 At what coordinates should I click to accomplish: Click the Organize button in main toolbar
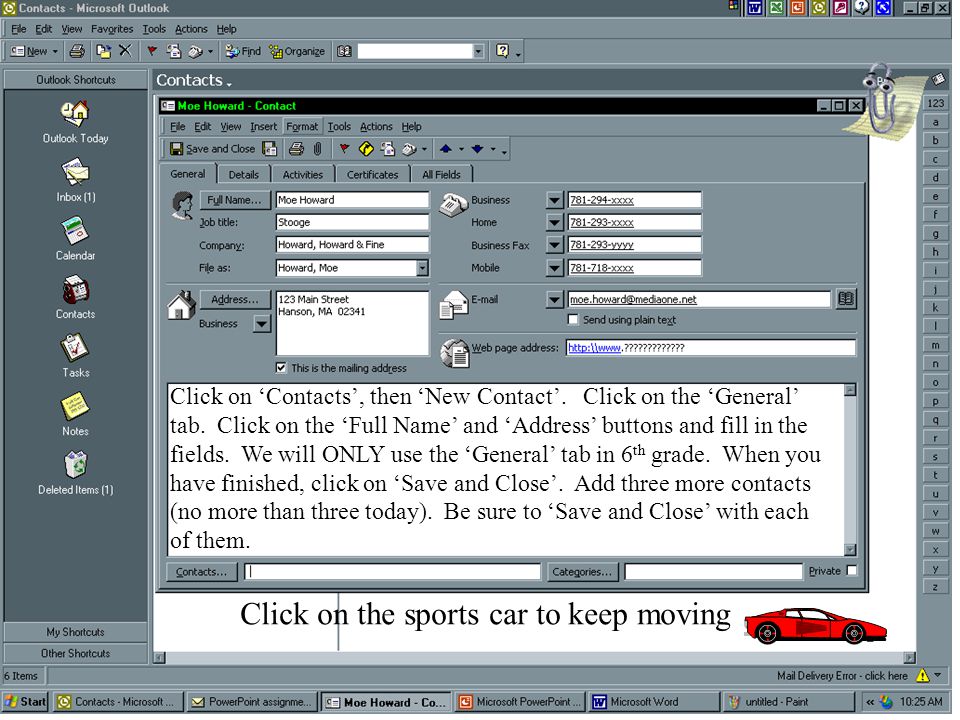click(x=298, y=51)
